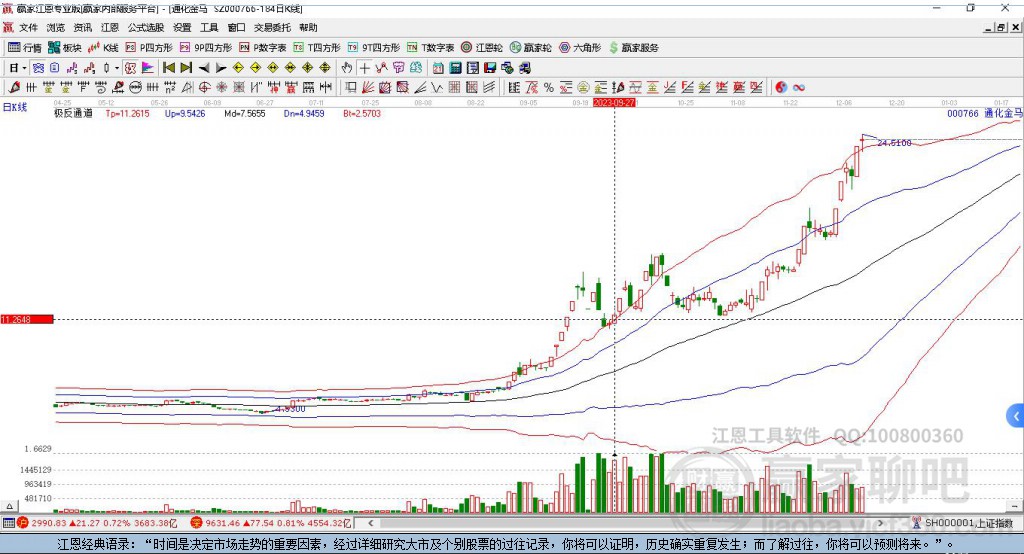Click the blue infinity loop icon
This screenshot has width=1024, height=554.
pos(799,88)
